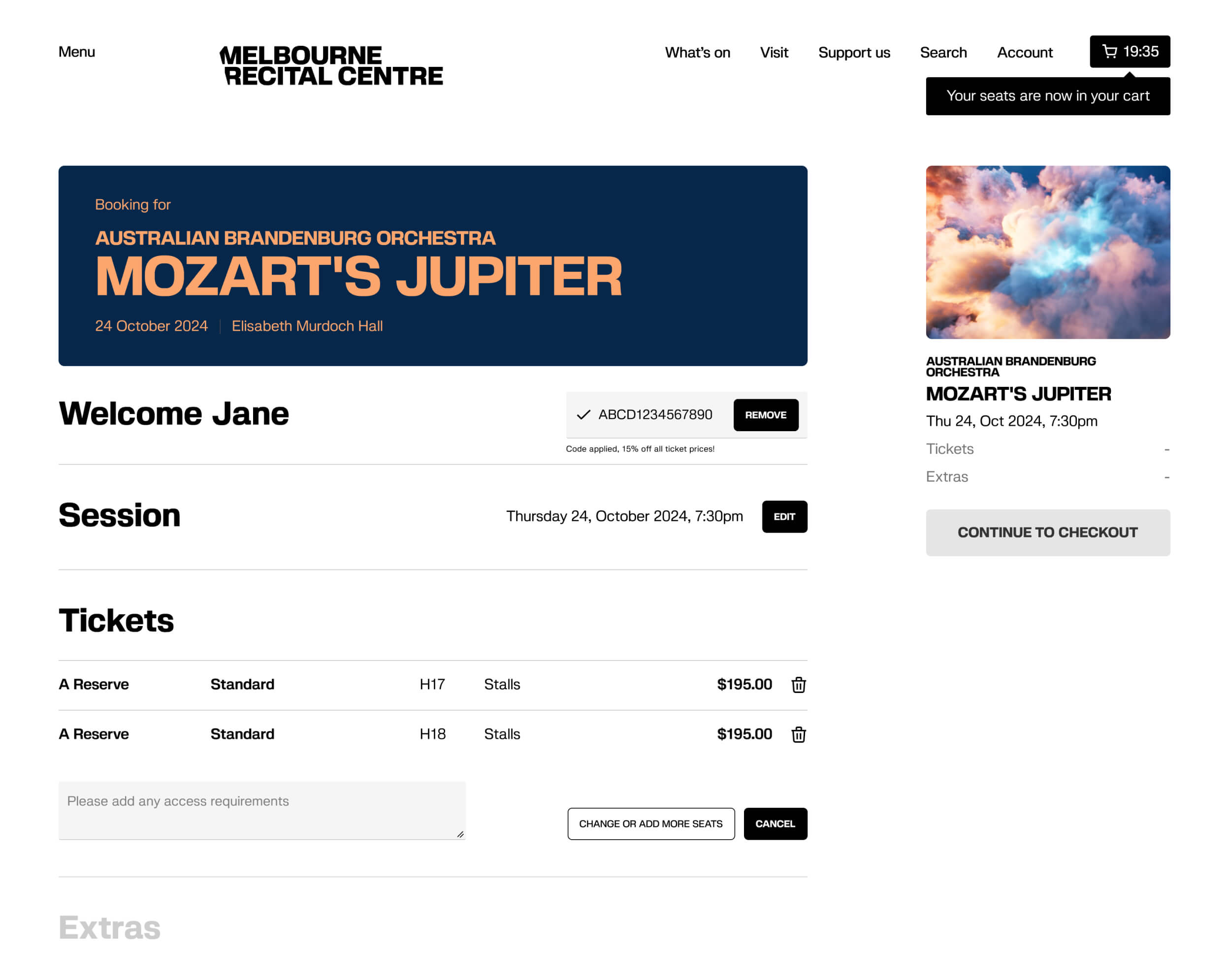Delete the H18 Stalls ticket
This screenshot has height=980, width=1229.
pyautogui.click(x=799, y=734)
